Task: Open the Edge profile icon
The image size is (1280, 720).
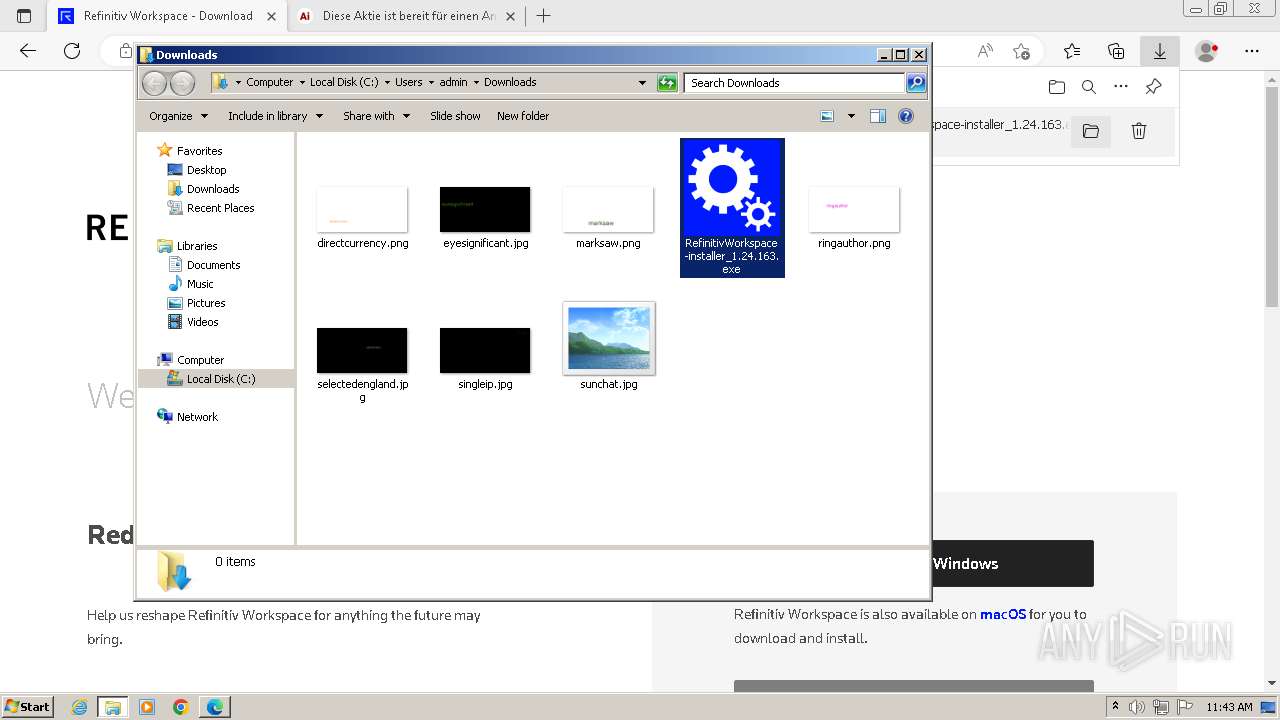Action: coord(1207,51)
